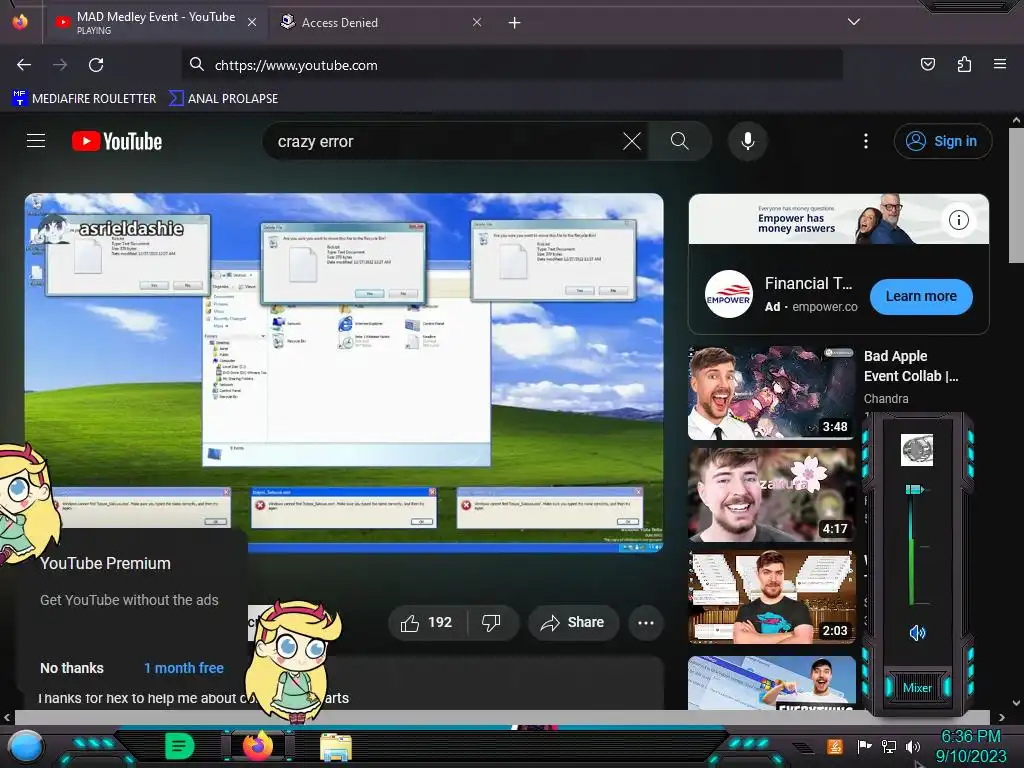Click the taskbar speaker volume icon
Image resolution: width=1024 pixels, height=768 pixels.
913,746
